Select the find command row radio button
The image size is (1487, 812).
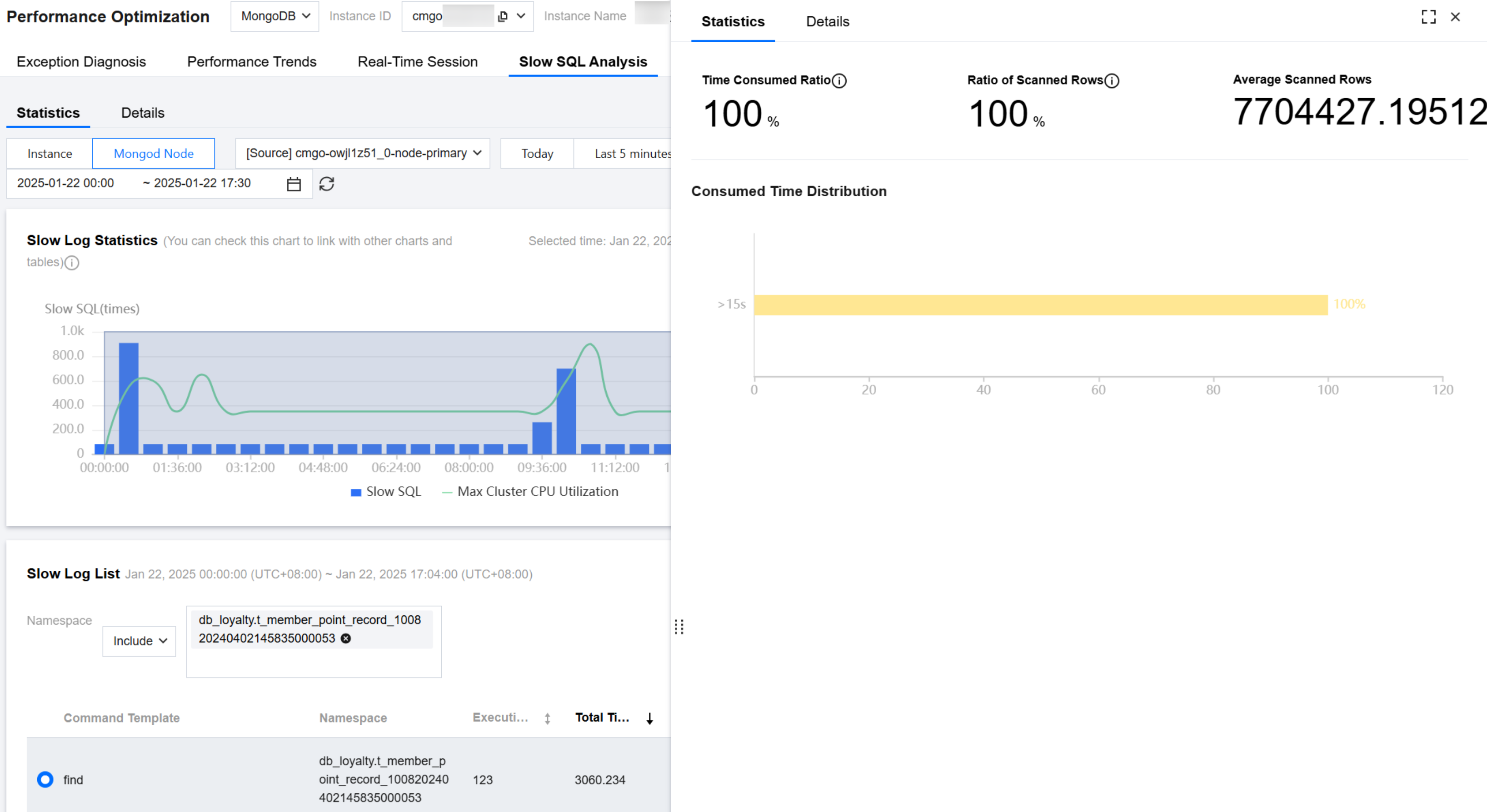click(45, 780)
